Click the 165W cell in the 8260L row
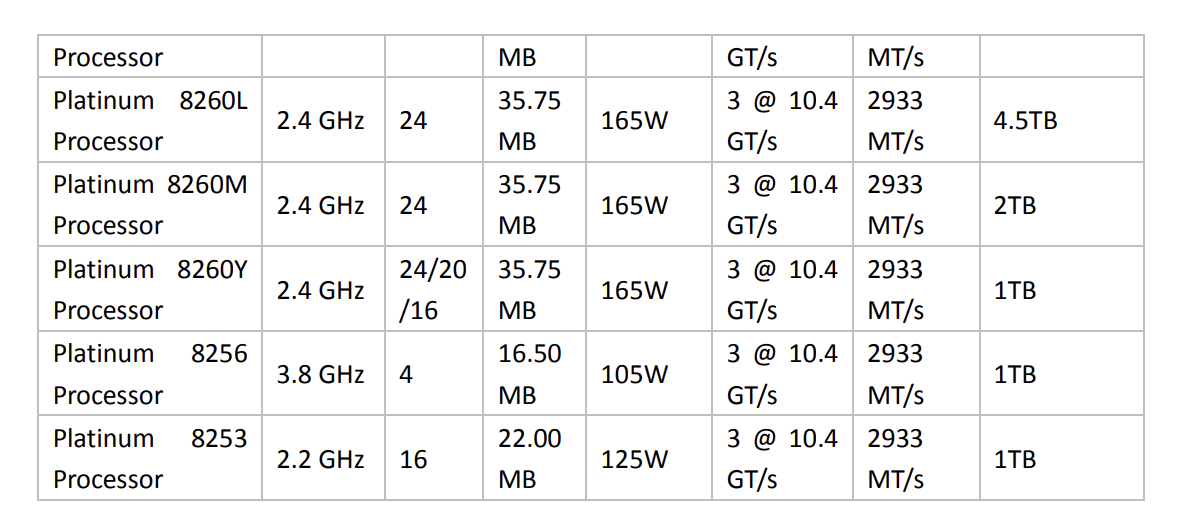Screen dimensions: 1186x526 pos(634,122)
